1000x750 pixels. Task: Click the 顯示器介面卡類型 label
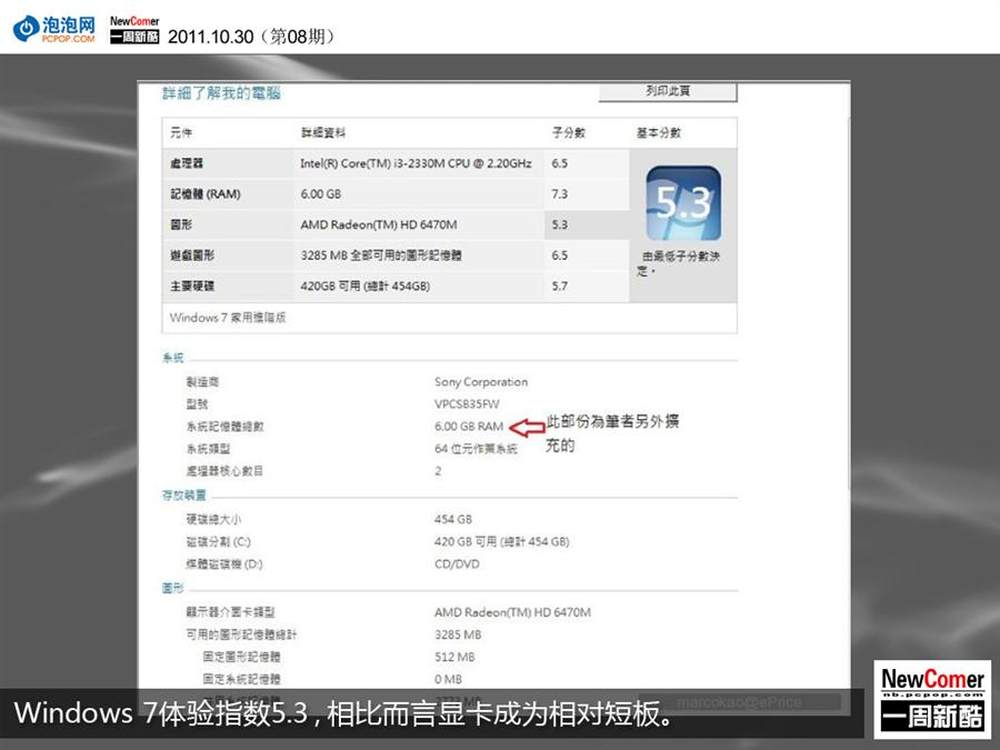click(230, 612)
